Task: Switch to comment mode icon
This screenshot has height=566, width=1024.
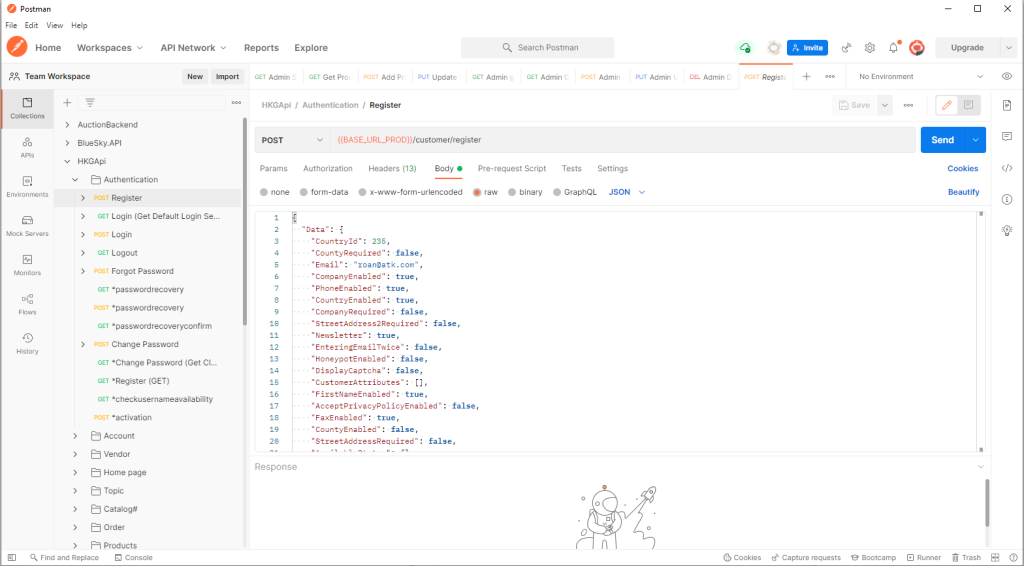Action: [968, 105]
